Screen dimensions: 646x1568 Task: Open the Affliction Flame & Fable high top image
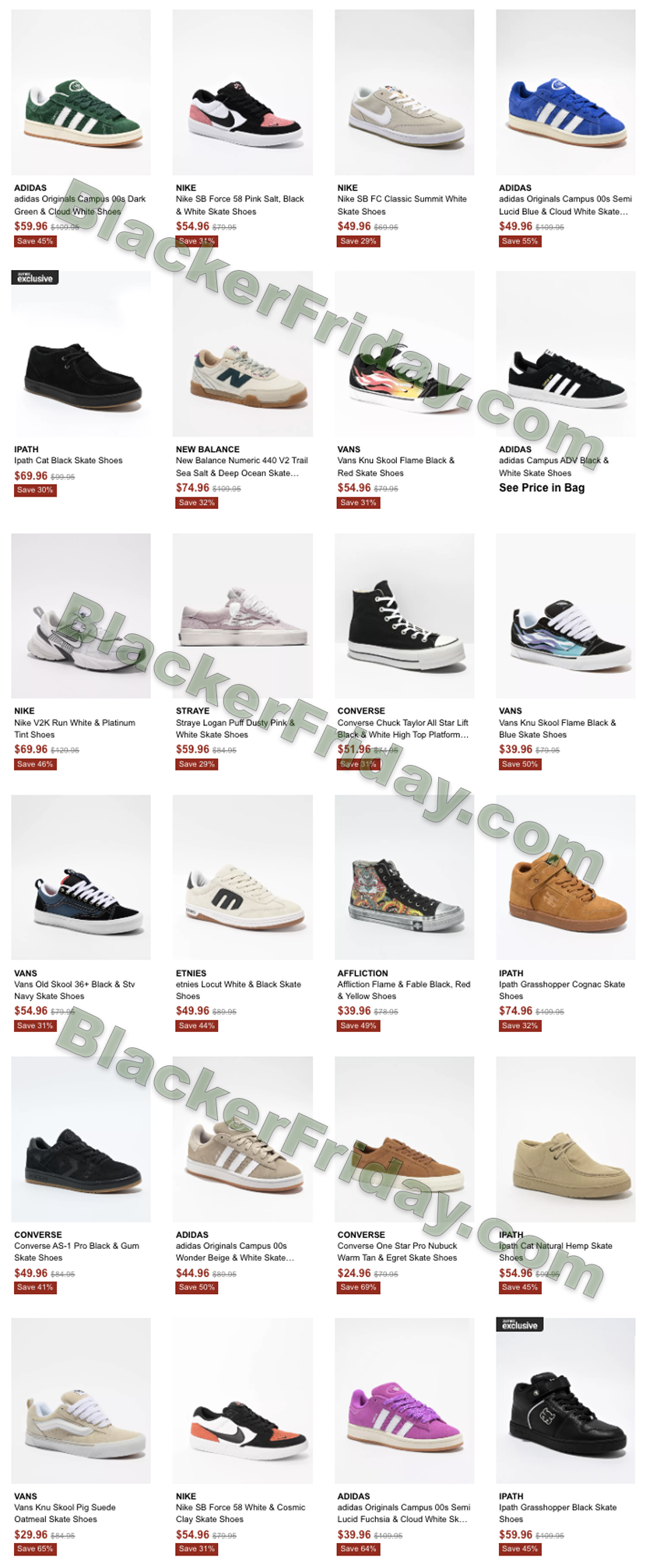[x=404, y=877]
